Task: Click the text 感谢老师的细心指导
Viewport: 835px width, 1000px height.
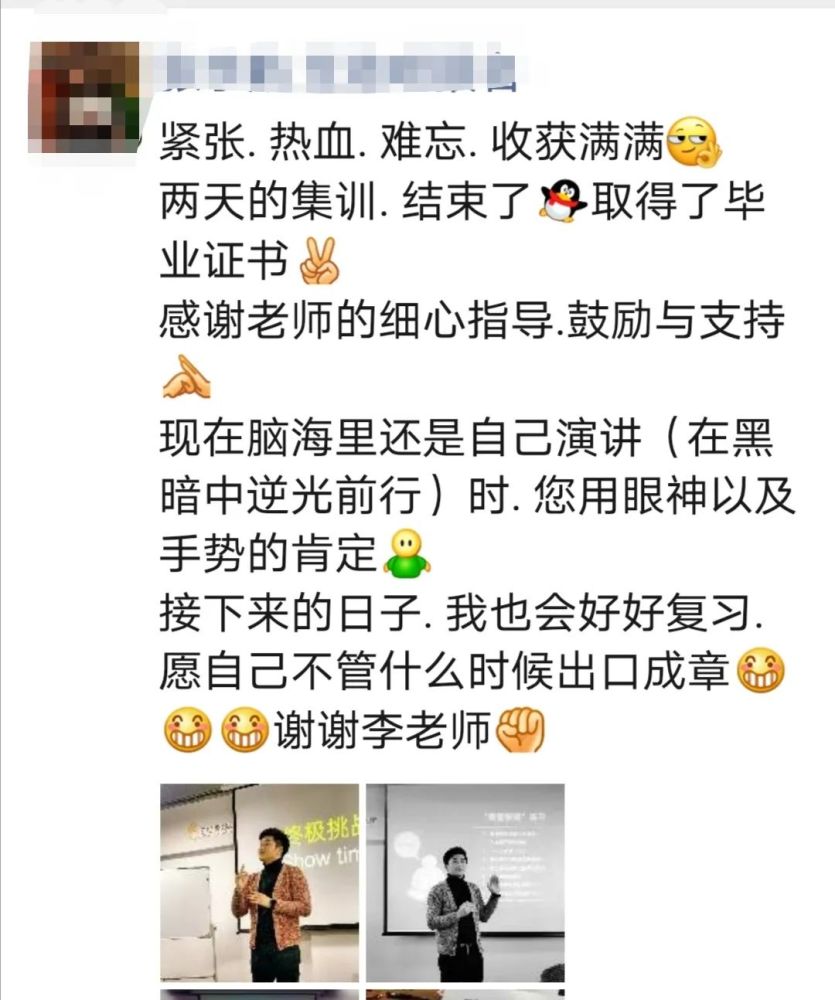Action: click(x=356, y=320)
